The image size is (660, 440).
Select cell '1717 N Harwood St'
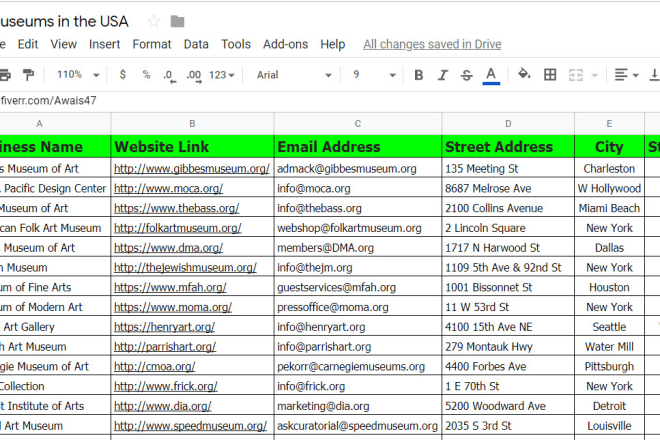(508, 248)
